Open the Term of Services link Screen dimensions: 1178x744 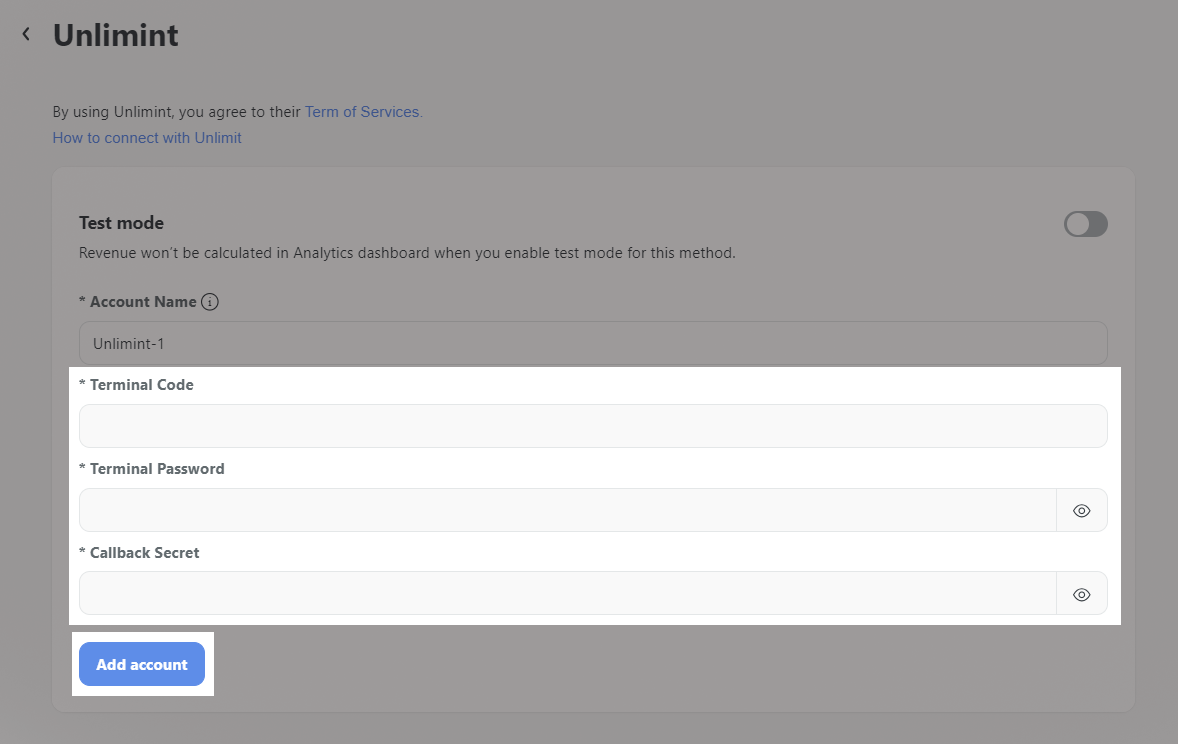tap(364, 112)
